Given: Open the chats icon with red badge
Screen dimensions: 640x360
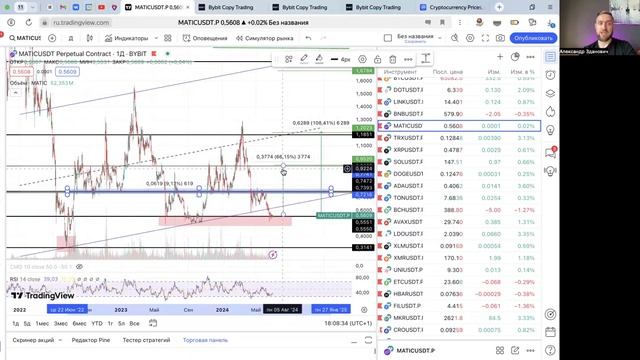Looking at the screenshot, I should pos(550,153).
